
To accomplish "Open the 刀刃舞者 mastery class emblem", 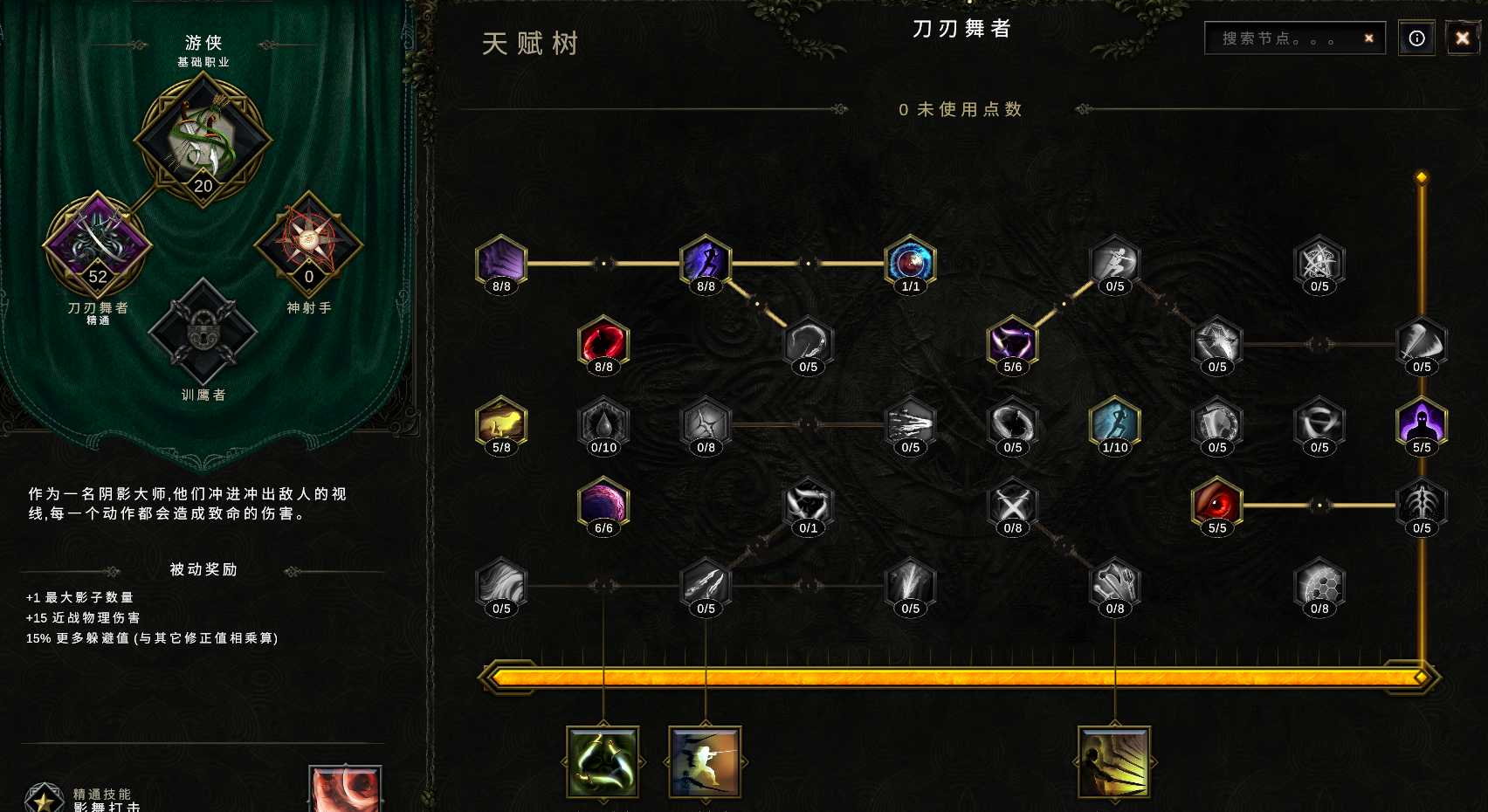I will coord(98,246).
